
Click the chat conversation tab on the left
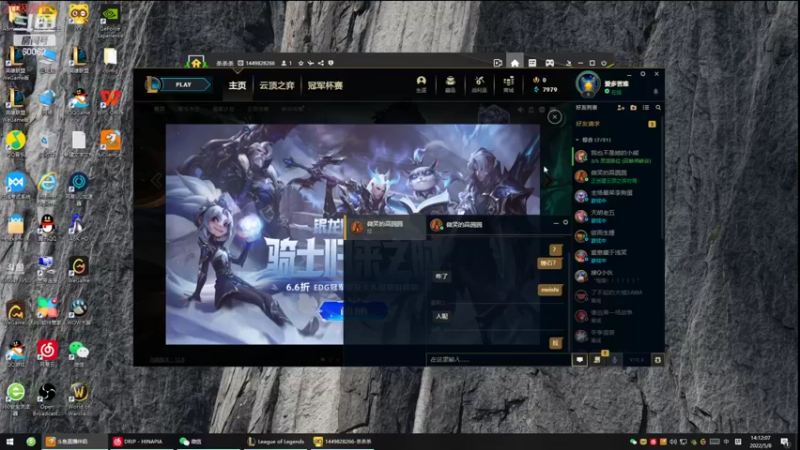[385, 227]
